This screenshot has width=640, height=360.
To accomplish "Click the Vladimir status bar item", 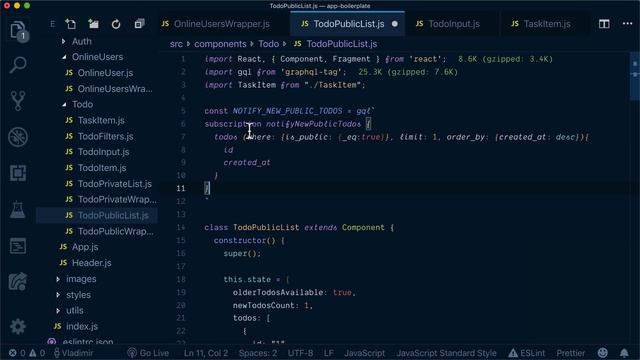I will pyautogui.click(x=73, y=353).
